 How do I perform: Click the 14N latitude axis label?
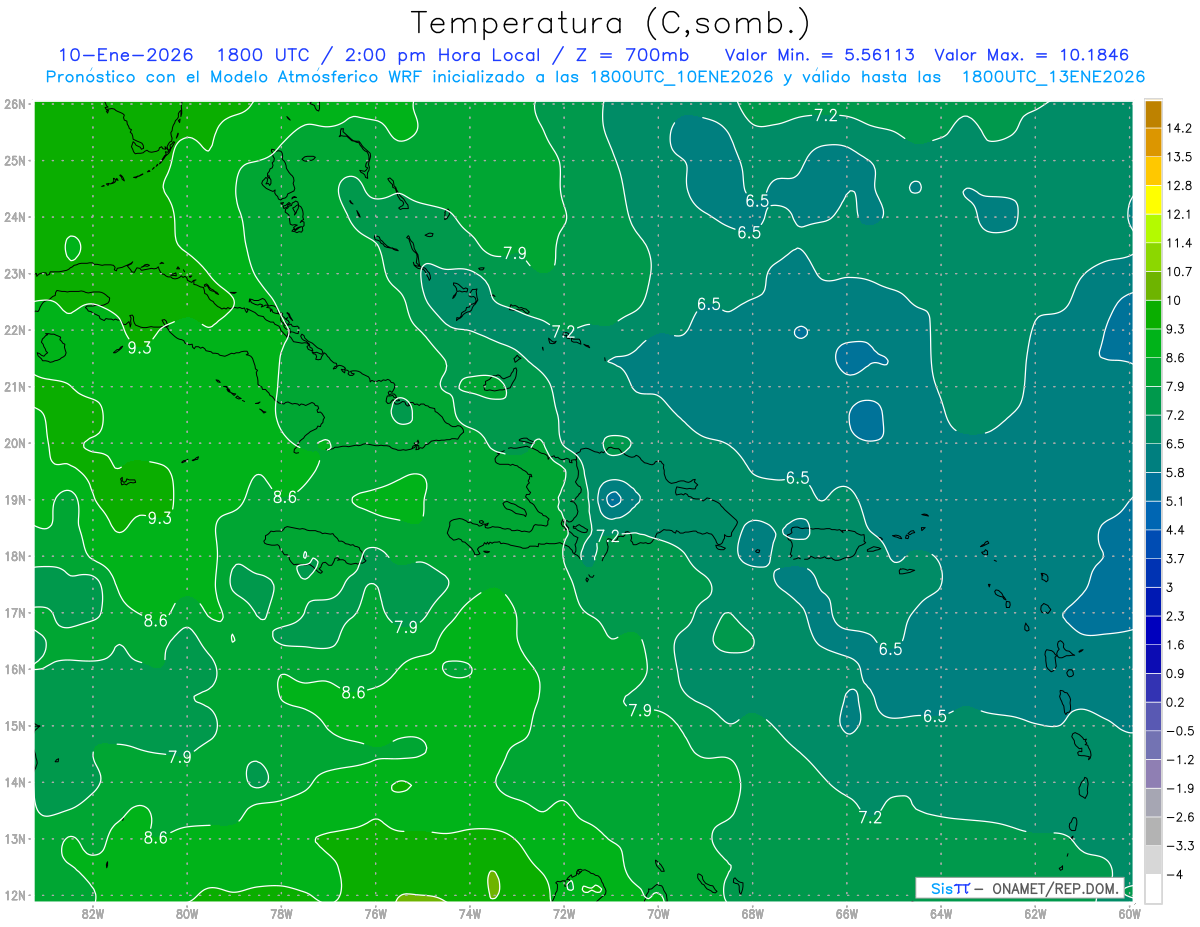pyautogui.click(x=14, y=782)
